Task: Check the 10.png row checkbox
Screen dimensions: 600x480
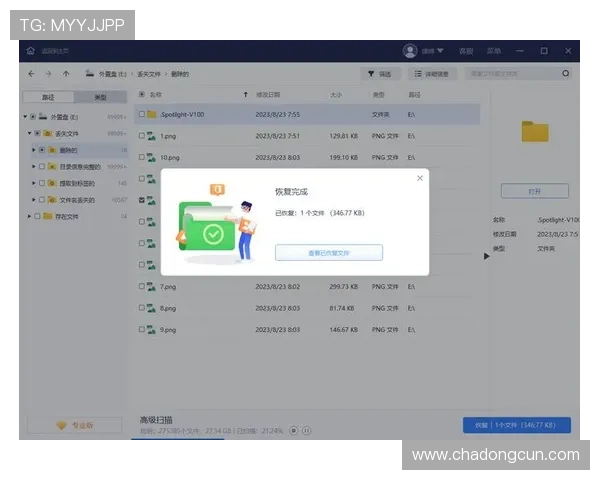Action: point(142,157)
